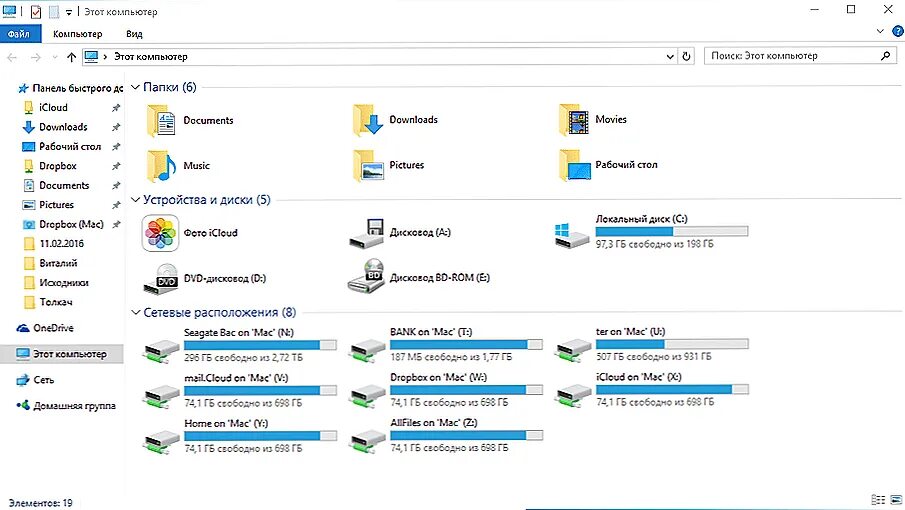Open the address bar history dropdown
The width and height of the screenshot is (905, 510).
click(x=670, y=57)
